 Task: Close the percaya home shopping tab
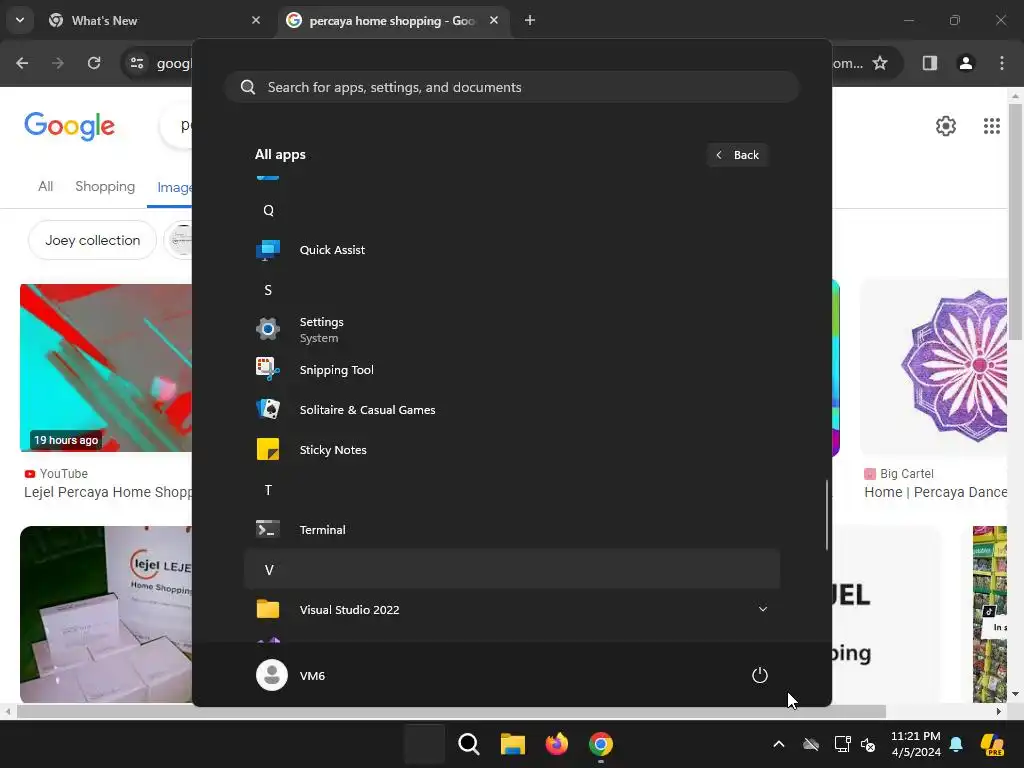[x=494, y=20]
